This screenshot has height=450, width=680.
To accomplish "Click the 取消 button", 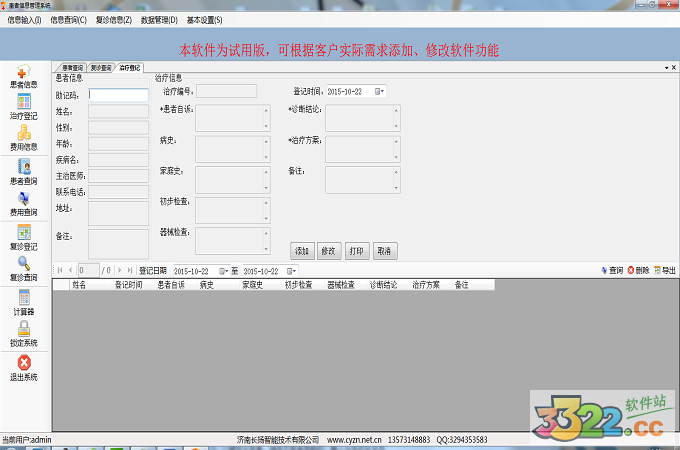I will (x=385, y=251).
